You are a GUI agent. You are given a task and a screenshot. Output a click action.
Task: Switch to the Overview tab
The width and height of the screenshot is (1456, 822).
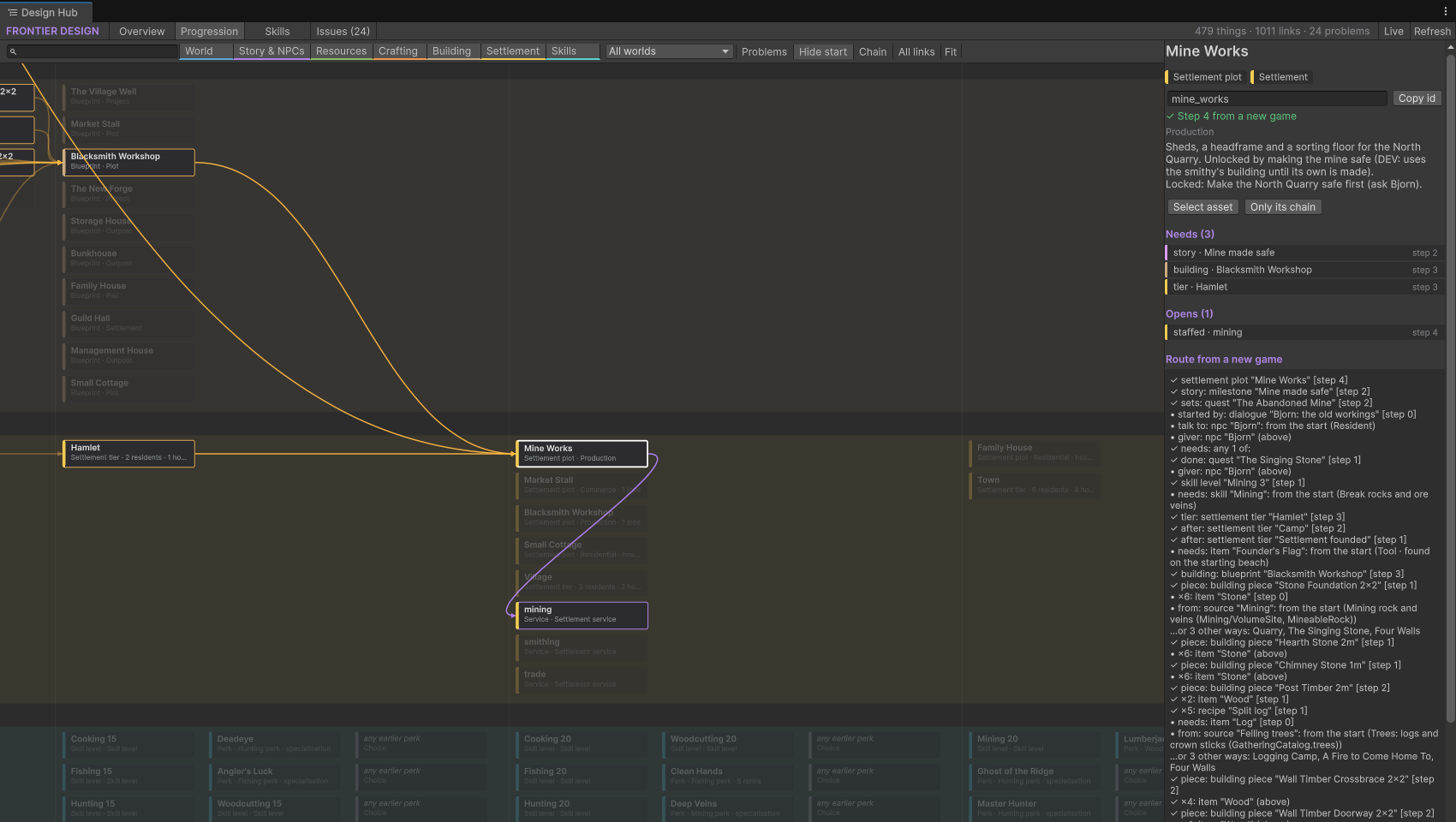click(x=142, y=32)
